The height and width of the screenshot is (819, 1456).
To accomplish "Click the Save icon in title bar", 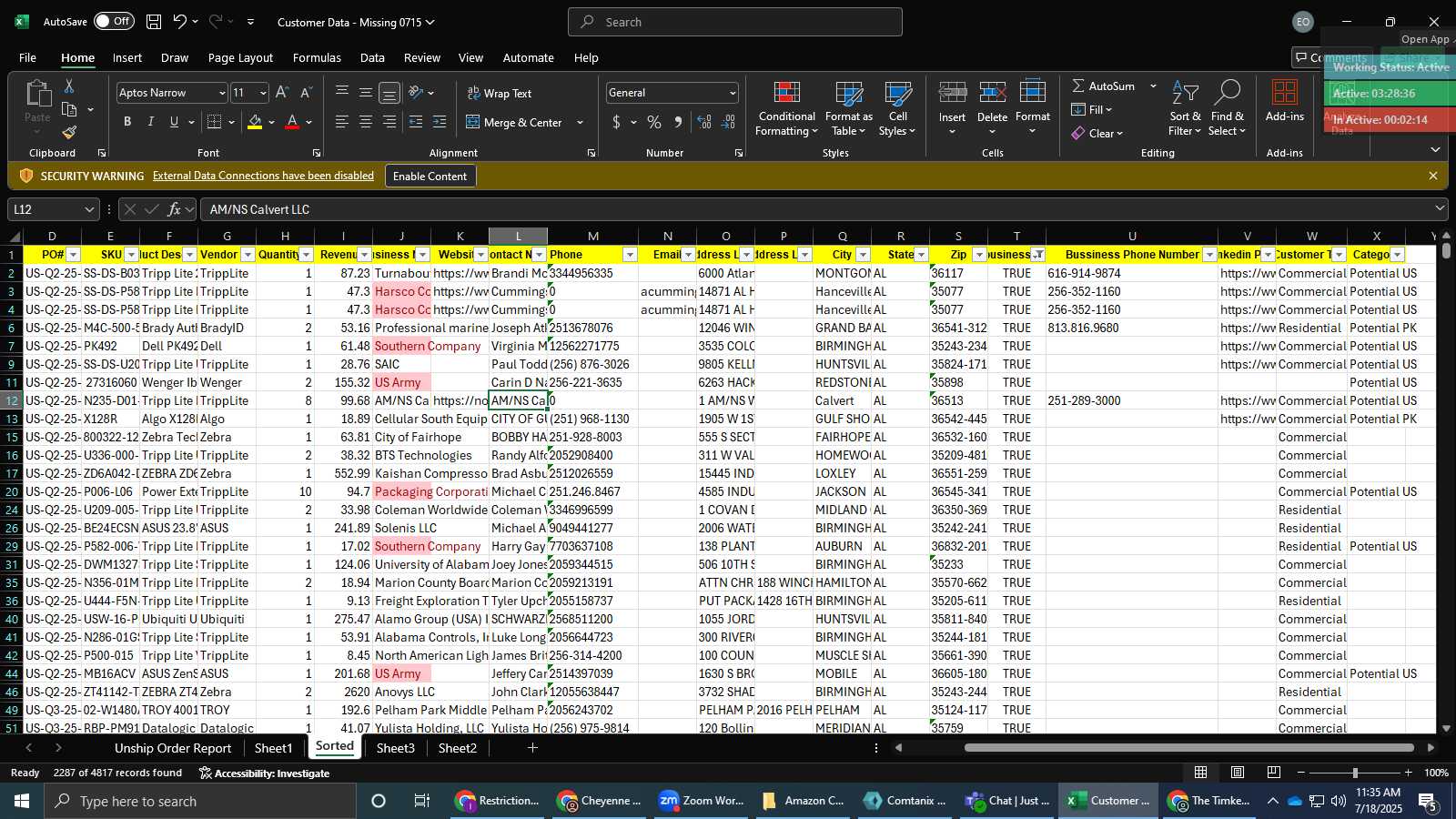I will [x=154, y=22].
